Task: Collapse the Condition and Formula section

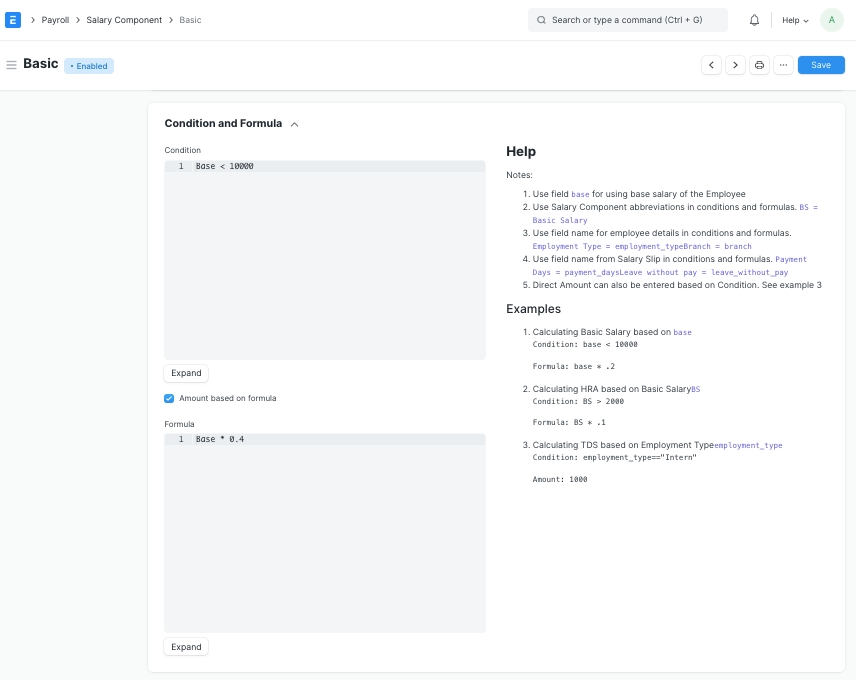Action: click(x=294, y=124)
